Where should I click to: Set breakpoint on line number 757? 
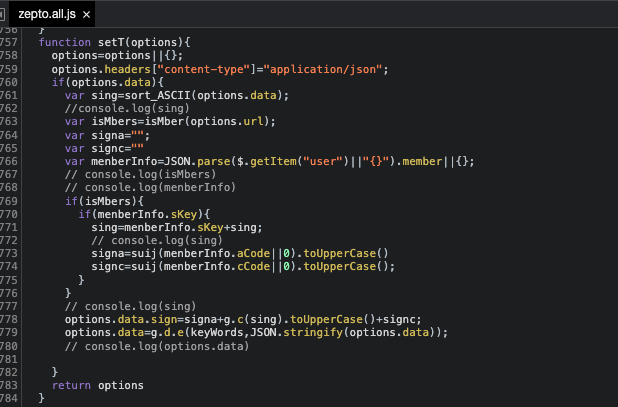point(9,42)
